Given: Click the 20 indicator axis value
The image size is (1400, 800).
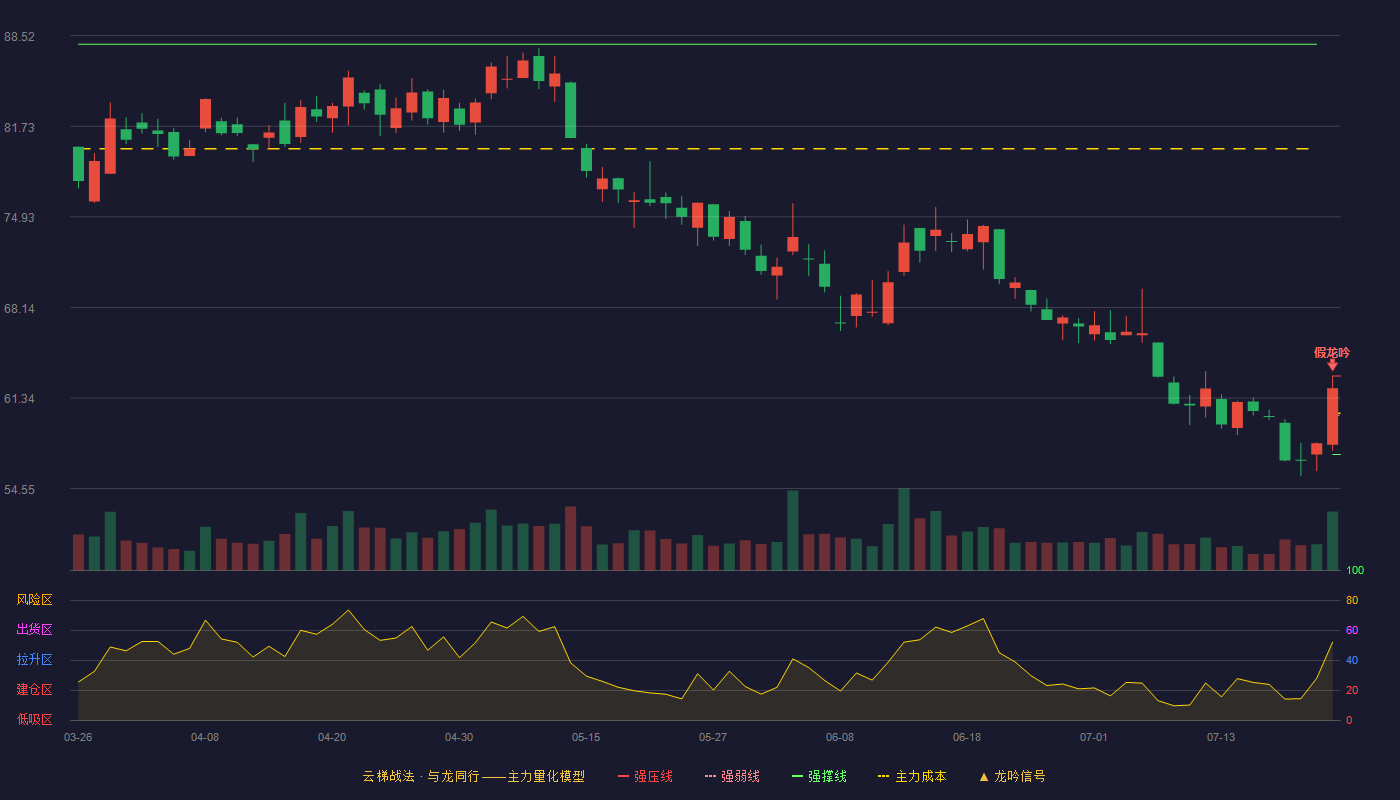Looking at the screenshot, I should click(1352, 690).
